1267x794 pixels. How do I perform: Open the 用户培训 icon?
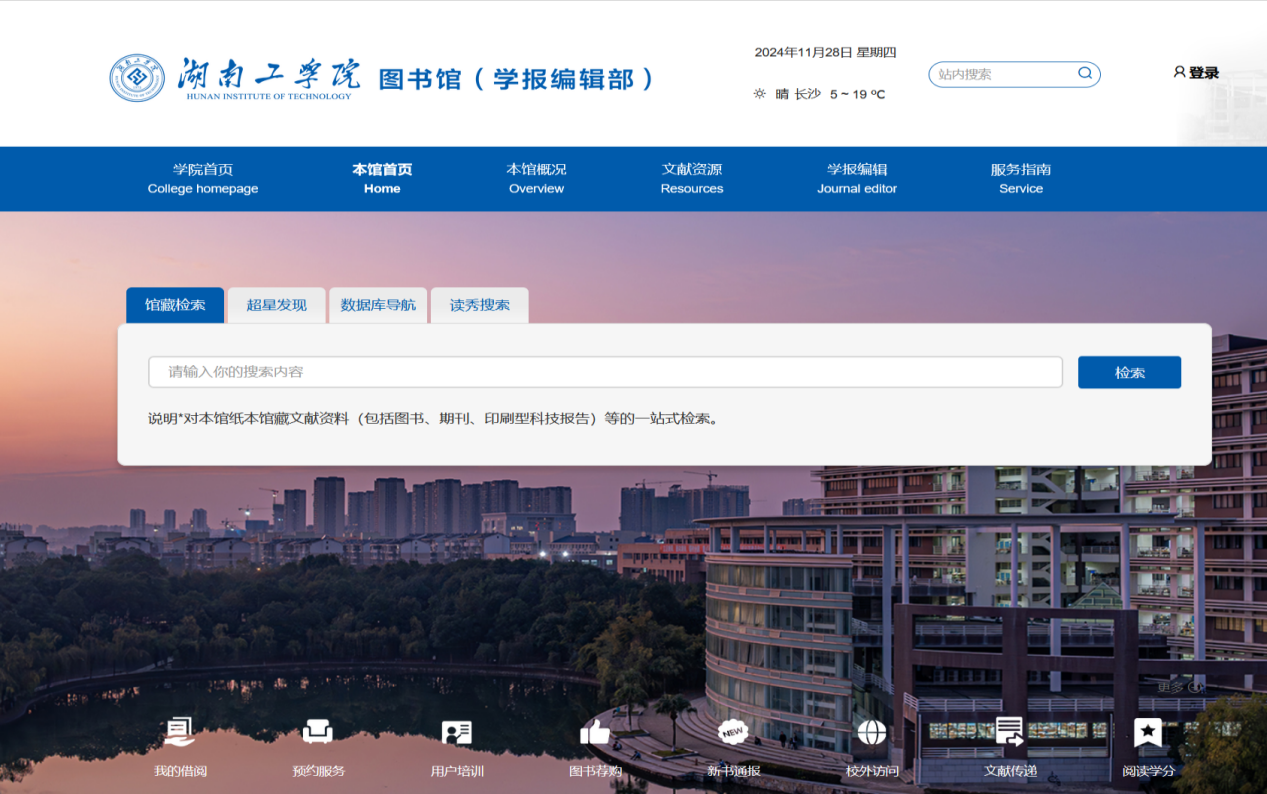coord(457,733)
